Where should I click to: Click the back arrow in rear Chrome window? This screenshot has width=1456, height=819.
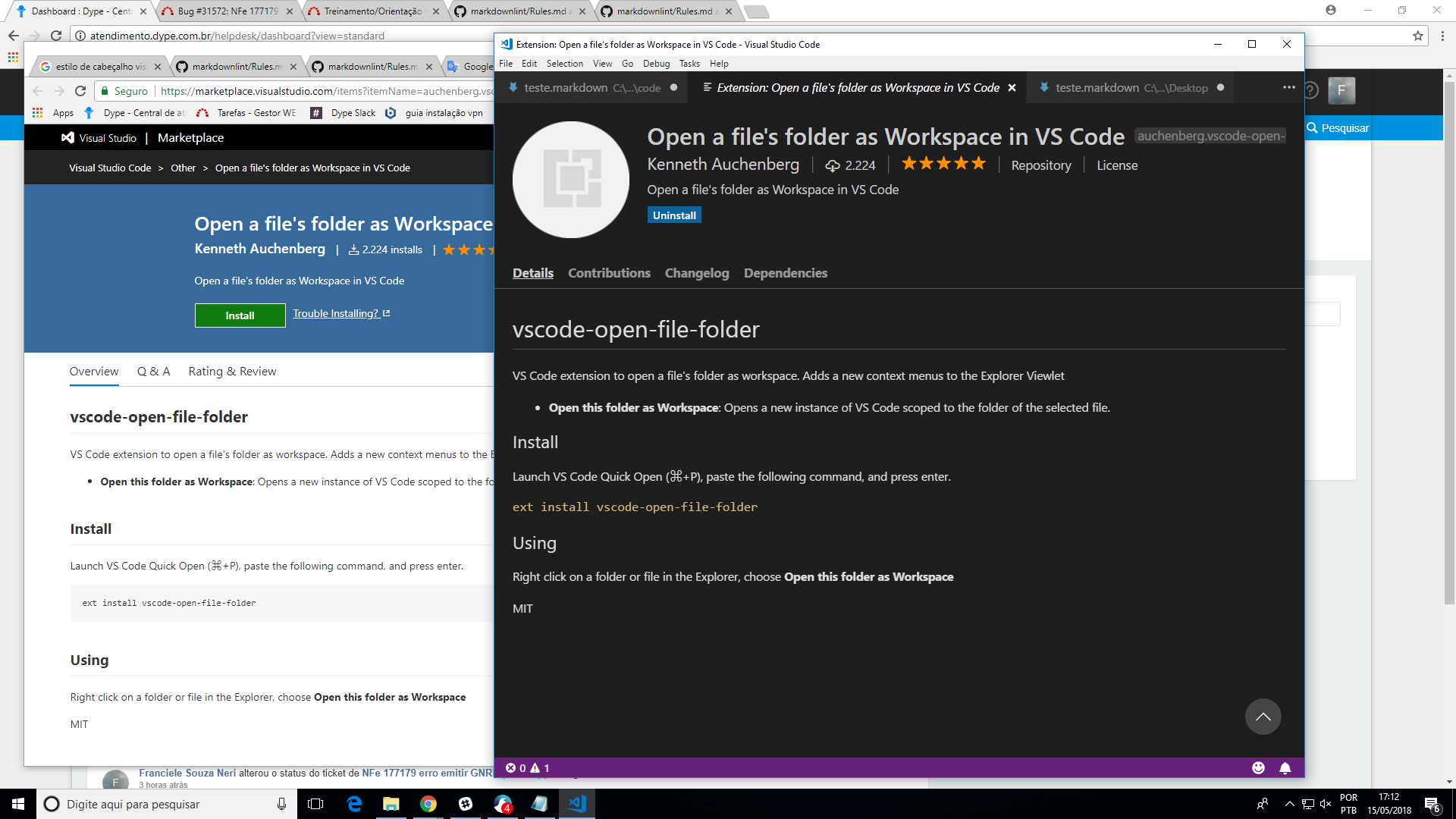click(x=14, y=36)
